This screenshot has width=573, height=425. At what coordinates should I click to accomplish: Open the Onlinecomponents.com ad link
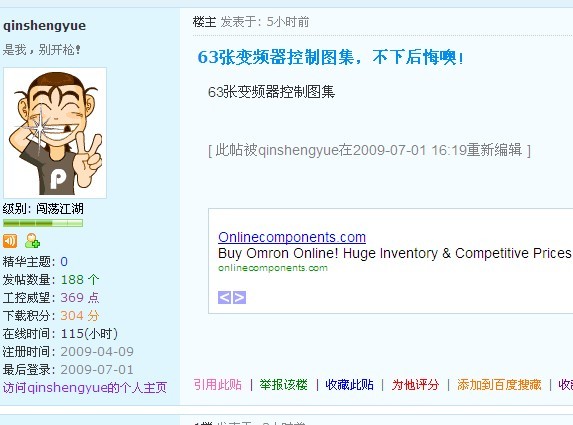tap(292, 237)
